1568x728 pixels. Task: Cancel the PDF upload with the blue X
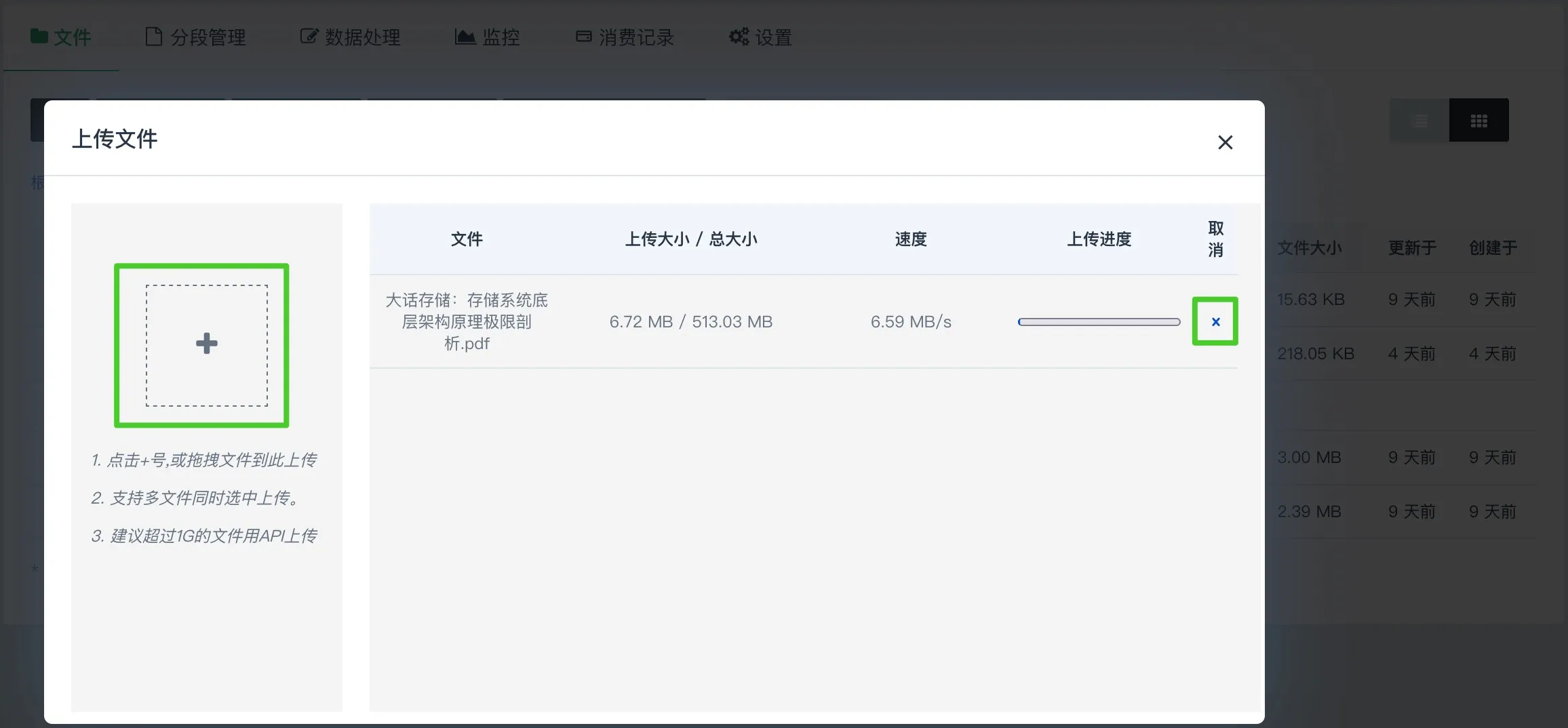[x=1215, y=322]
